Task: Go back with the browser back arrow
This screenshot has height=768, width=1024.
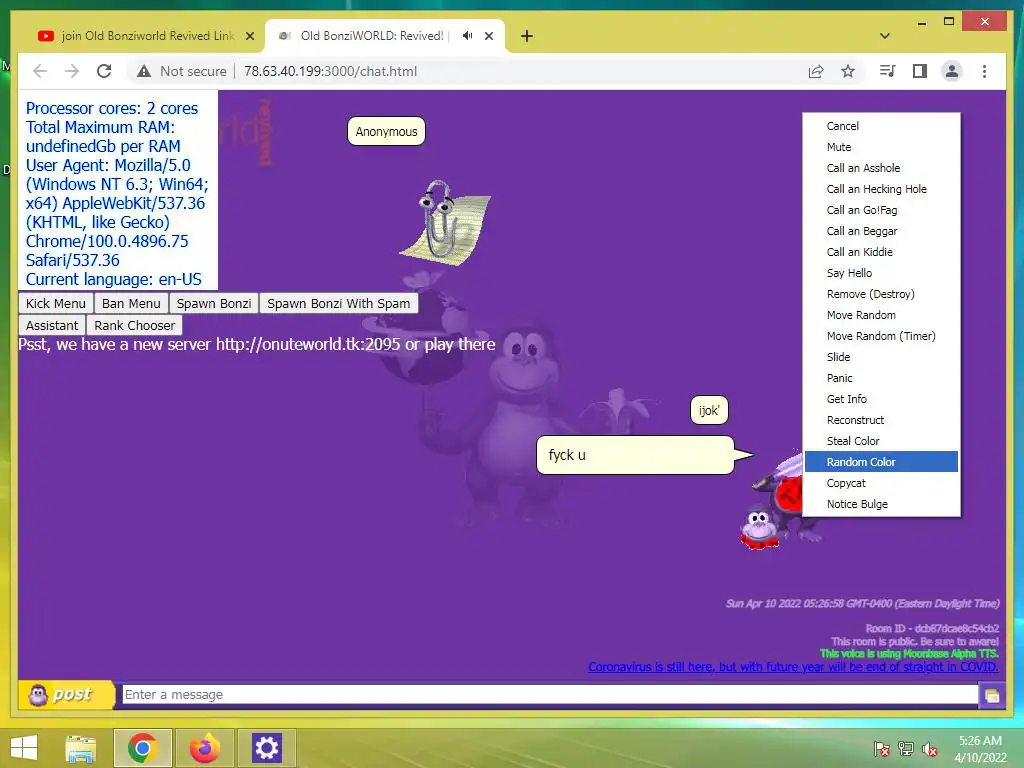Action: point(40,71)
